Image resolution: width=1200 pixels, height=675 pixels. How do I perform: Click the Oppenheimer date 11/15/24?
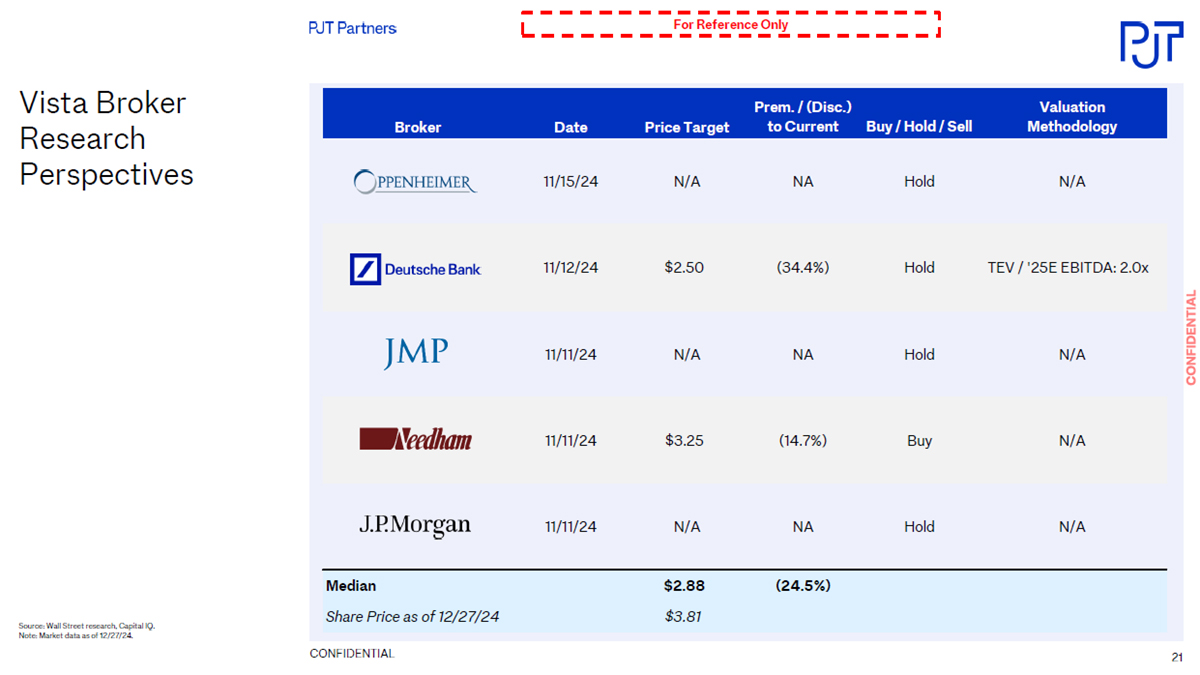(571, 182)
